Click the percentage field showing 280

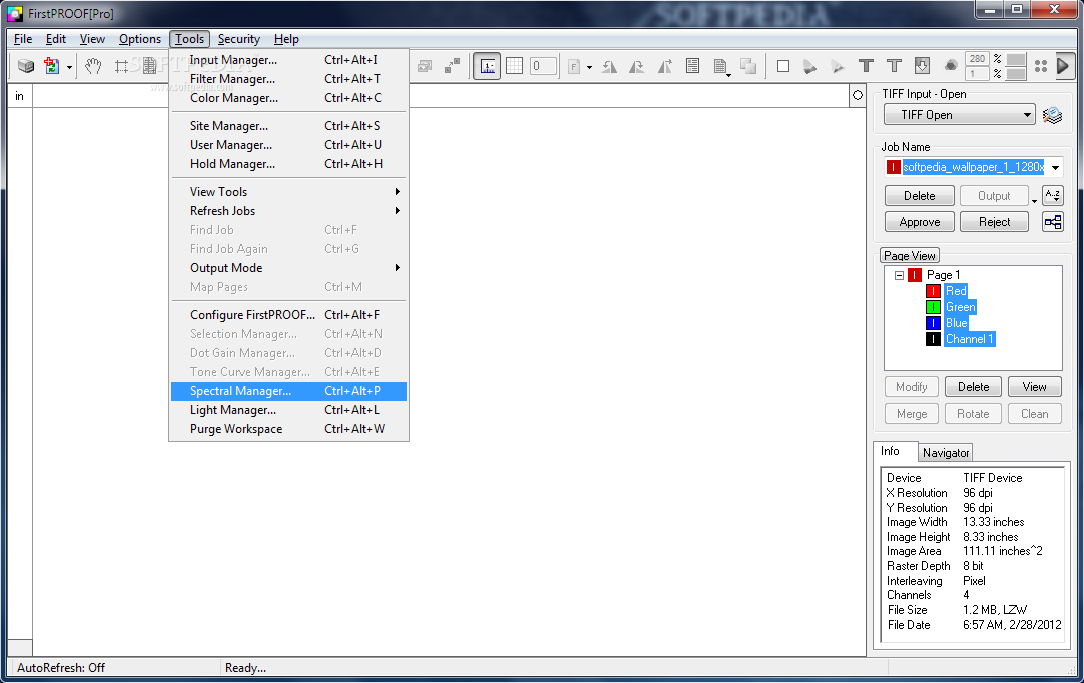pyautogui.click(x=978, y=59)
